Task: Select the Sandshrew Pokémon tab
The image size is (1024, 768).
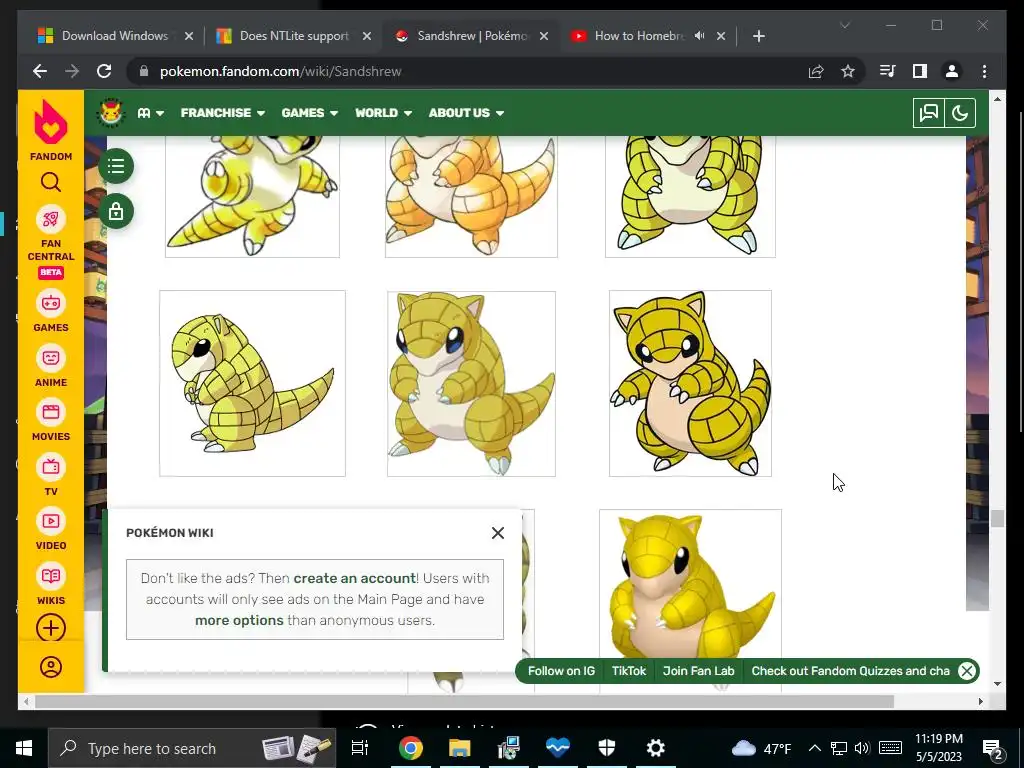Action: tap(472, 36)
